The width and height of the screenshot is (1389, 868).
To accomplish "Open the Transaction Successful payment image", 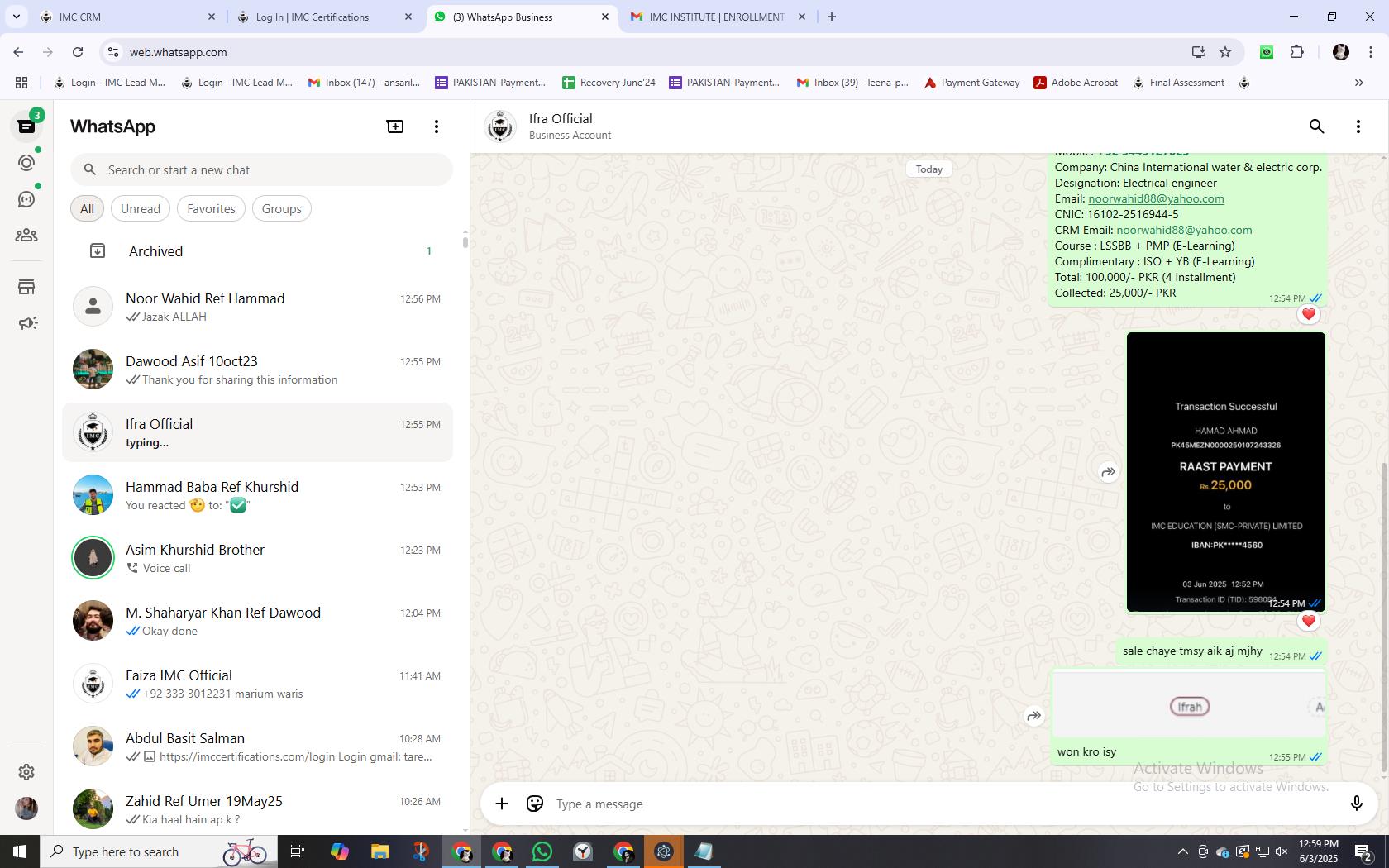I will pos(1226,472).
